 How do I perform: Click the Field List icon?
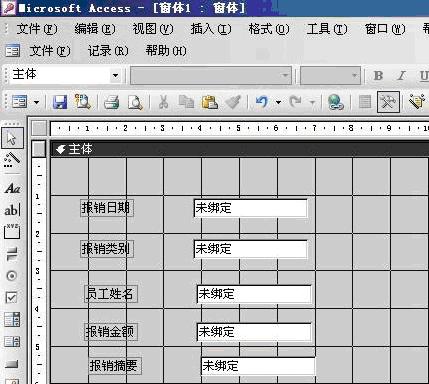pyautogui.click(x=365, y=102)
